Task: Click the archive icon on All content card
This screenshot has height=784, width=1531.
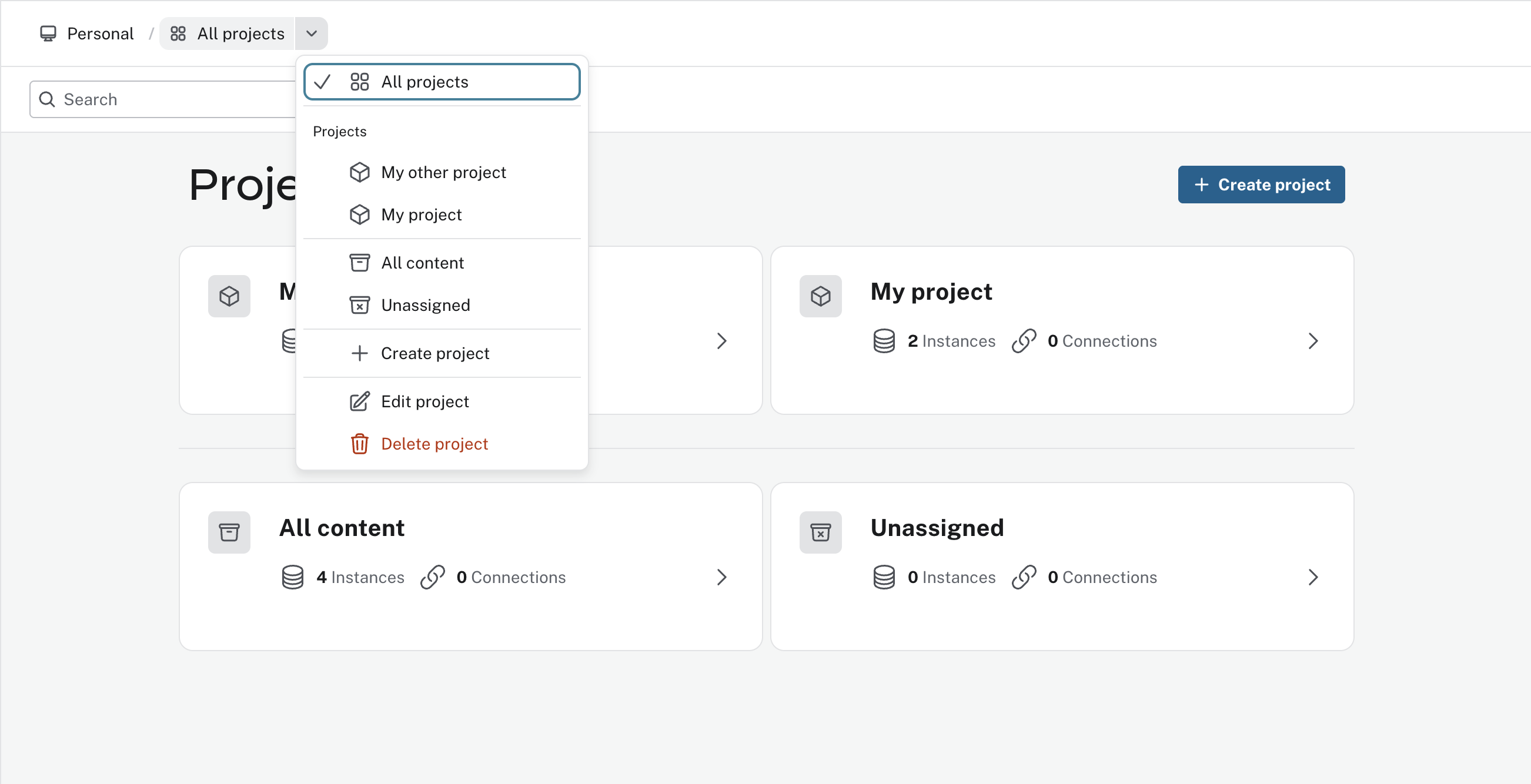Action: coord(229,532)
